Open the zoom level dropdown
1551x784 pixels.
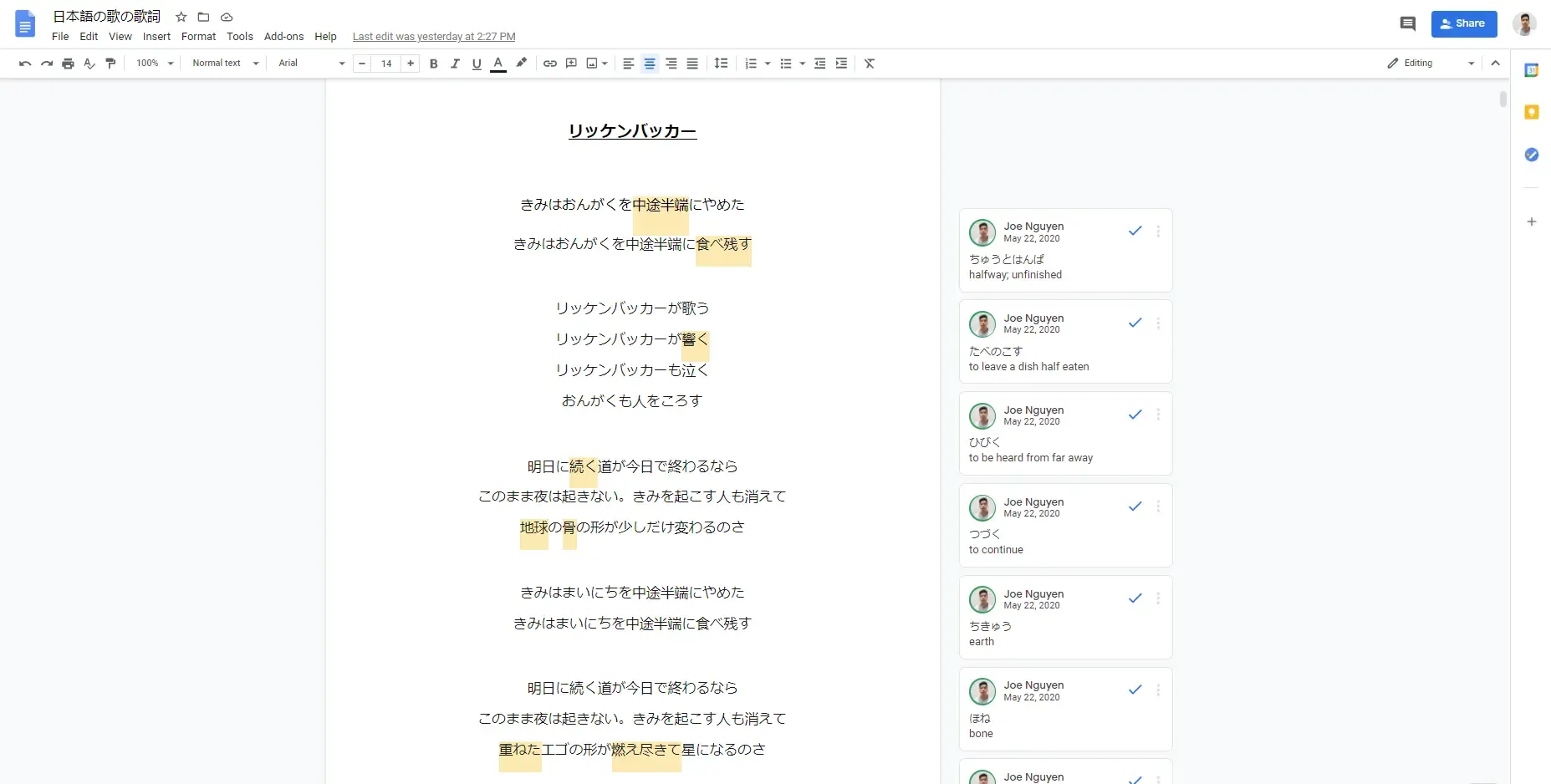click(154, 64)
